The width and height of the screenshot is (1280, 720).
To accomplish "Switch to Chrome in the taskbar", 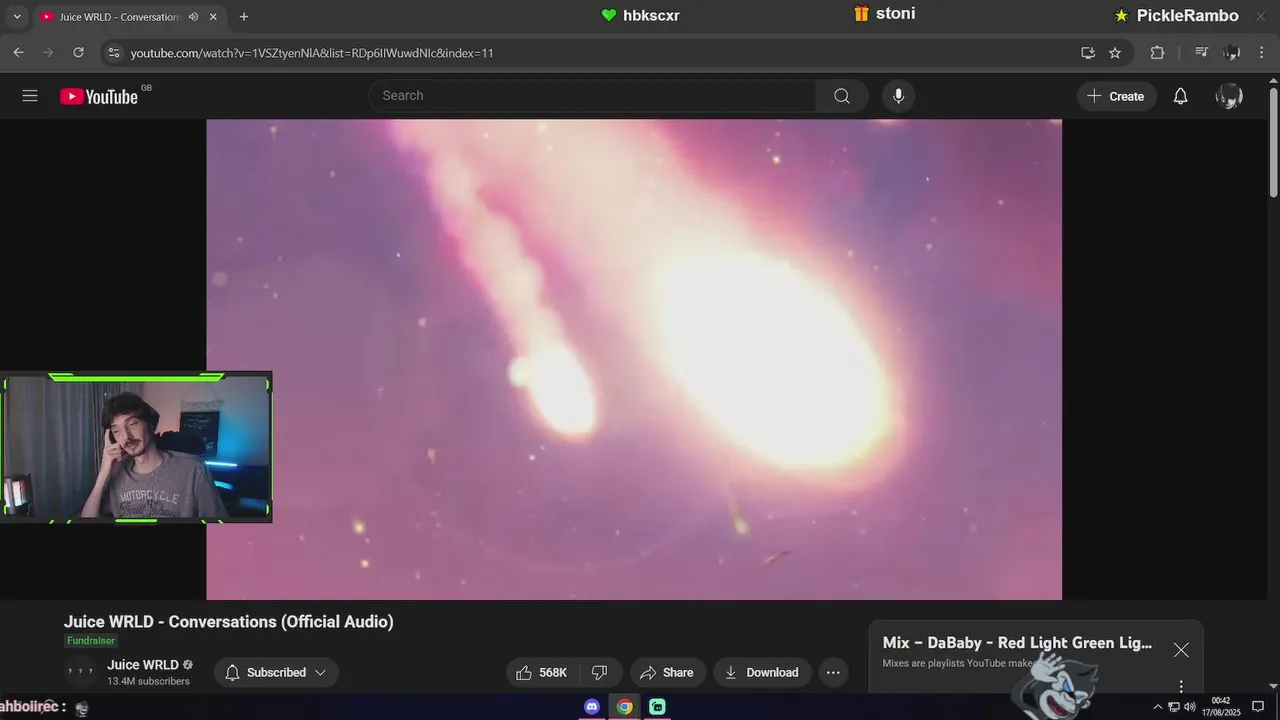I will point(624,707).
